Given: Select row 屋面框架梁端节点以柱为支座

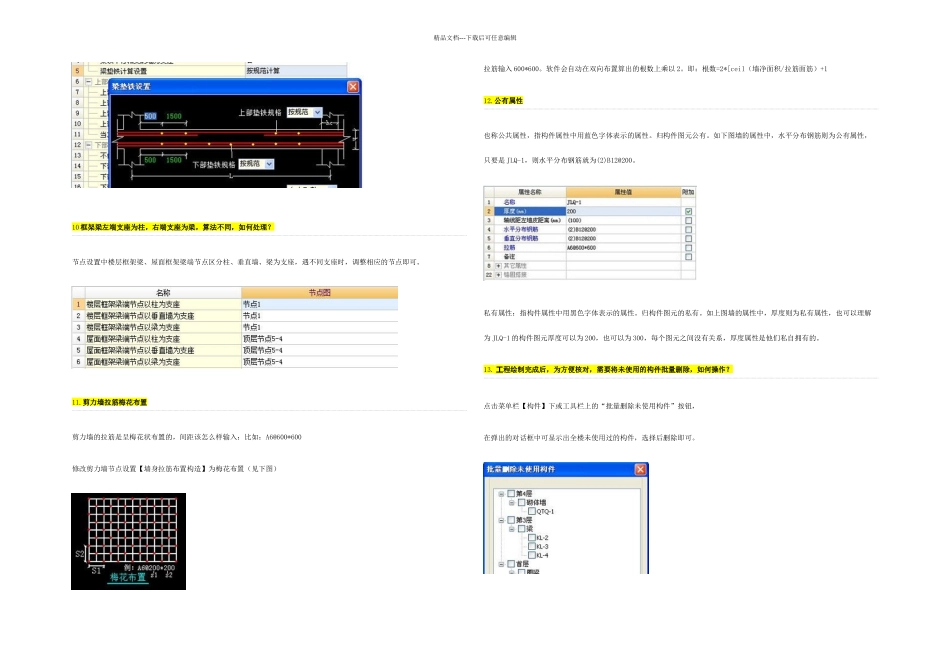Looking at the screenshot, I should (x=234, y=339).
